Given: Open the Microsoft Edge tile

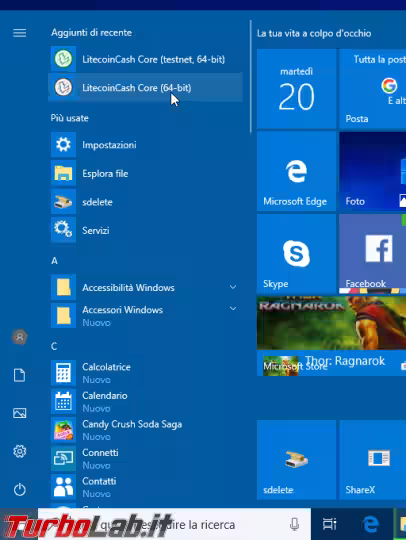Looking at the screenshot, I should click(x=296, y=171).
